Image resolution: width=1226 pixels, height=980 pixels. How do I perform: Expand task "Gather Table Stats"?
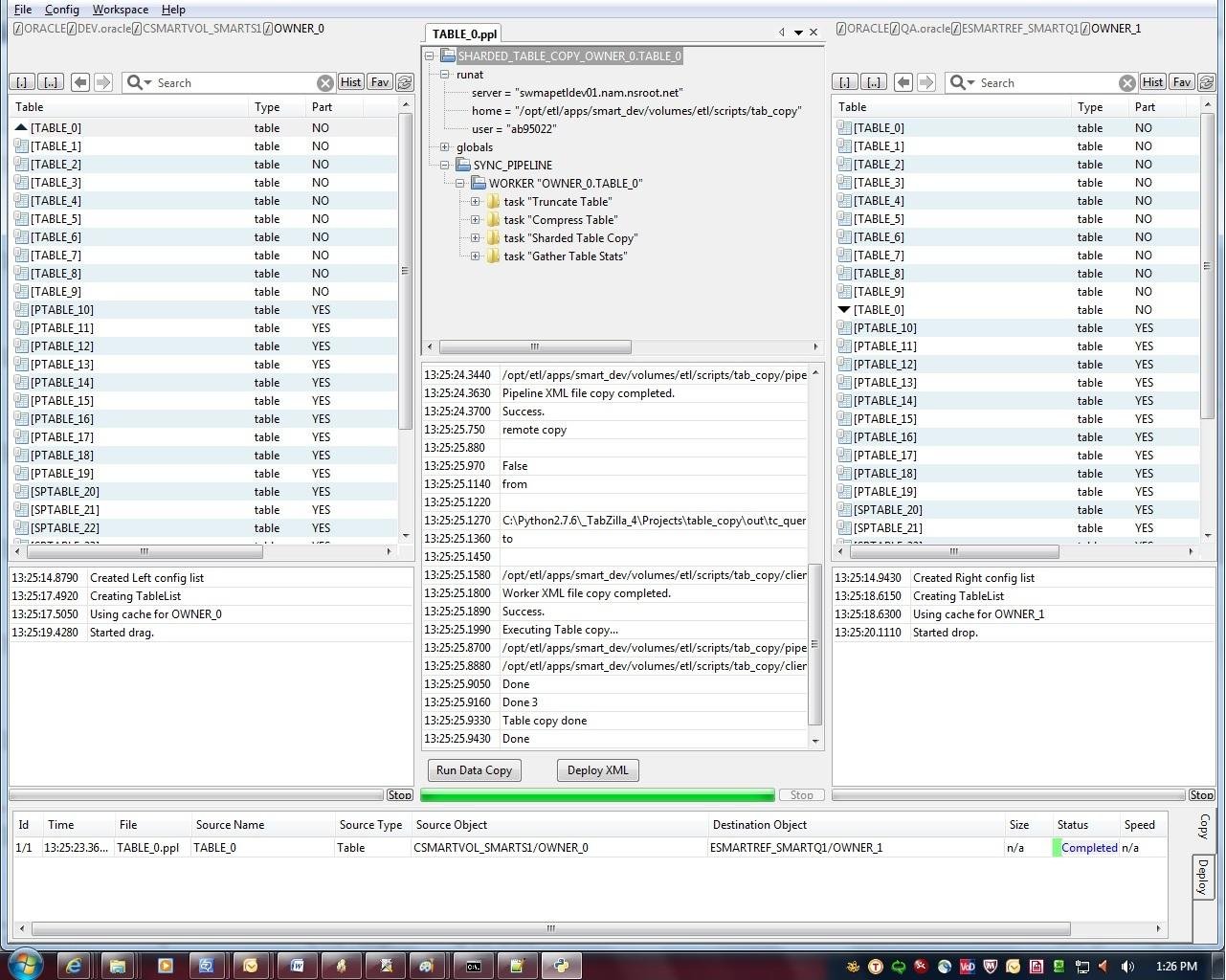coord(475,256)
